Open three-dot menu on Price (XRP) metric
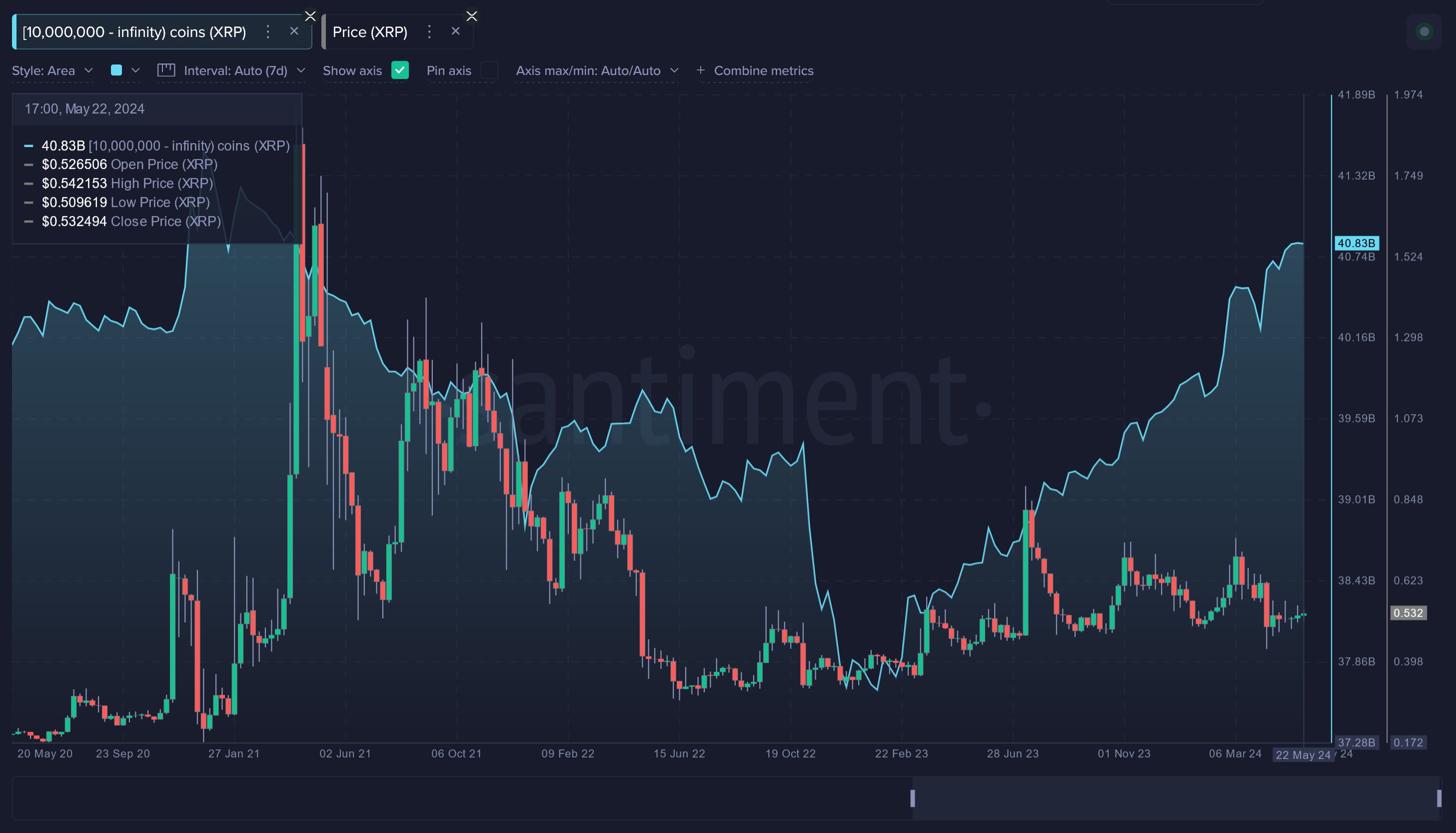The image size is (1456, 833). point(429,31)
